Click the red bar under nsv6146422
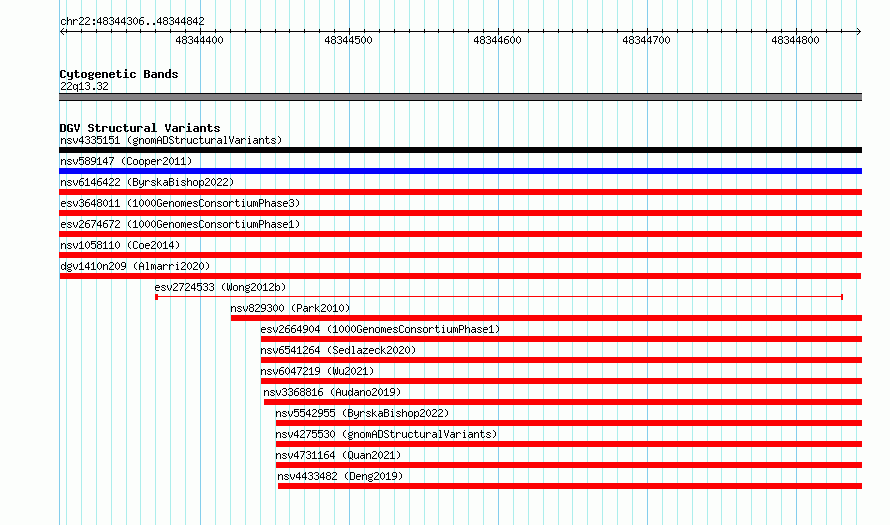 (x=460, y=192)
